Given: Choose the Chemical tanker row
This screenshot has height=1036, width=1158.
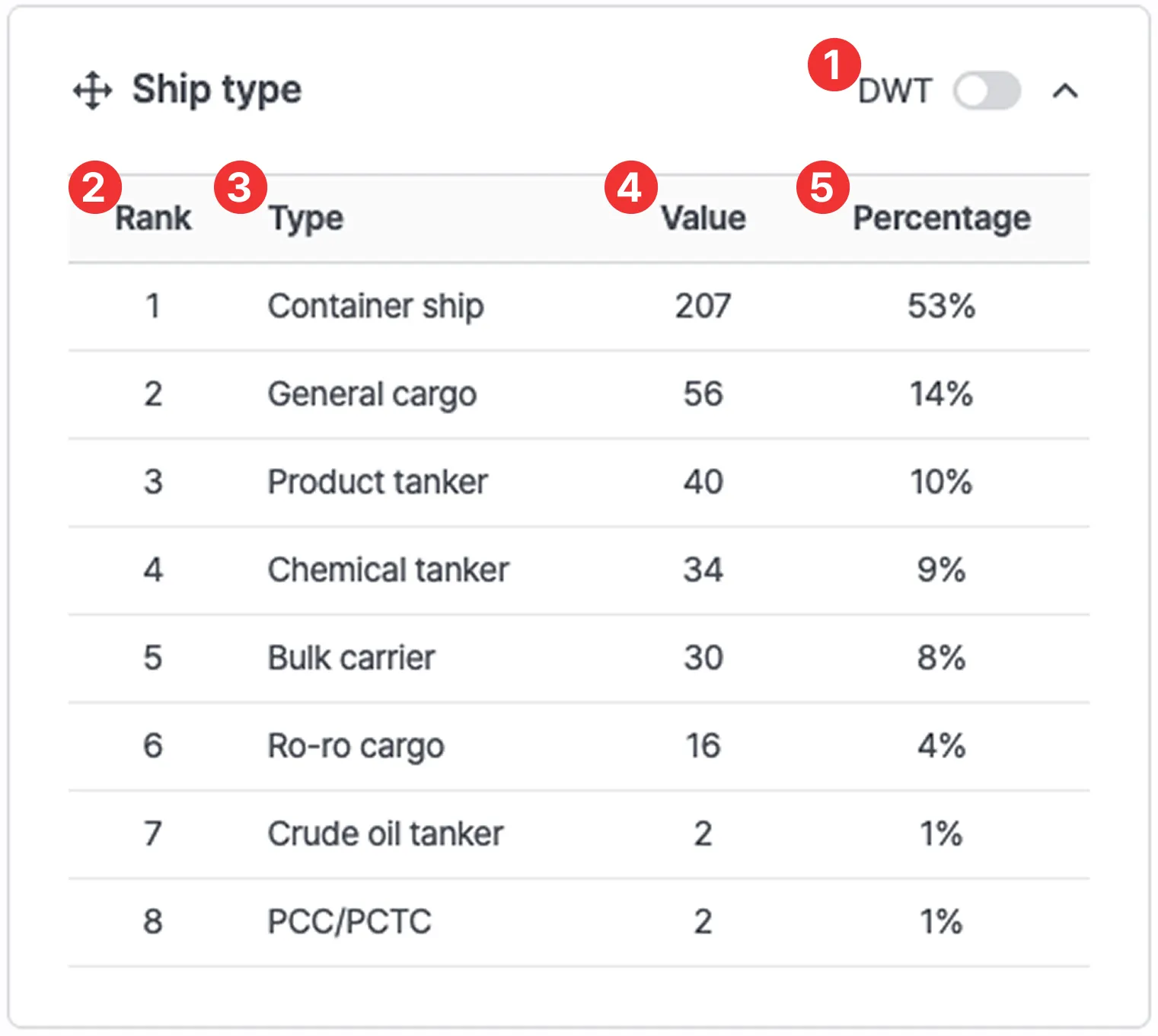Looking at the screenshot, I should [388, 570].
